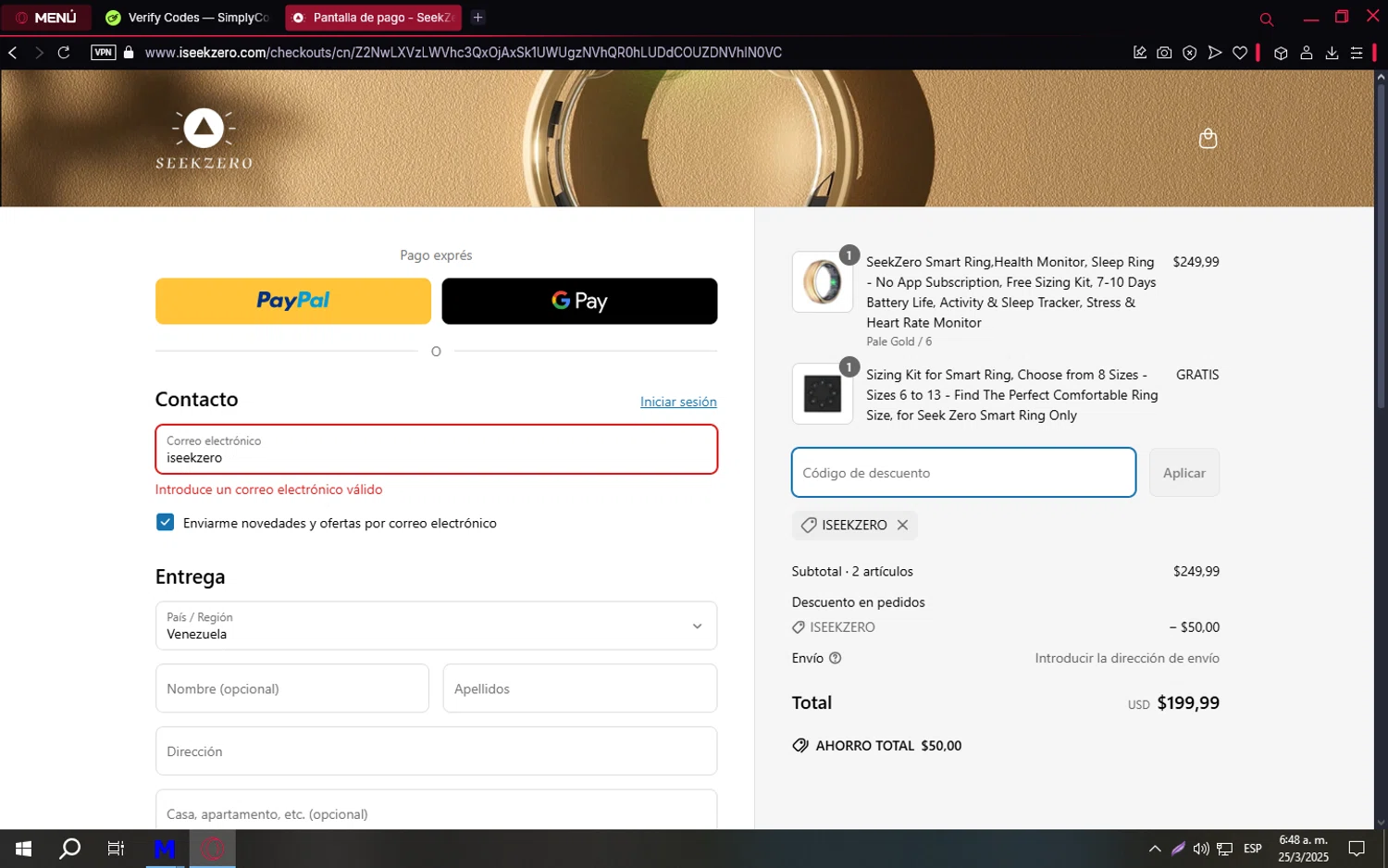Click the Dirección field
This screenshot has width=1388, height=868.
(436, 751)
